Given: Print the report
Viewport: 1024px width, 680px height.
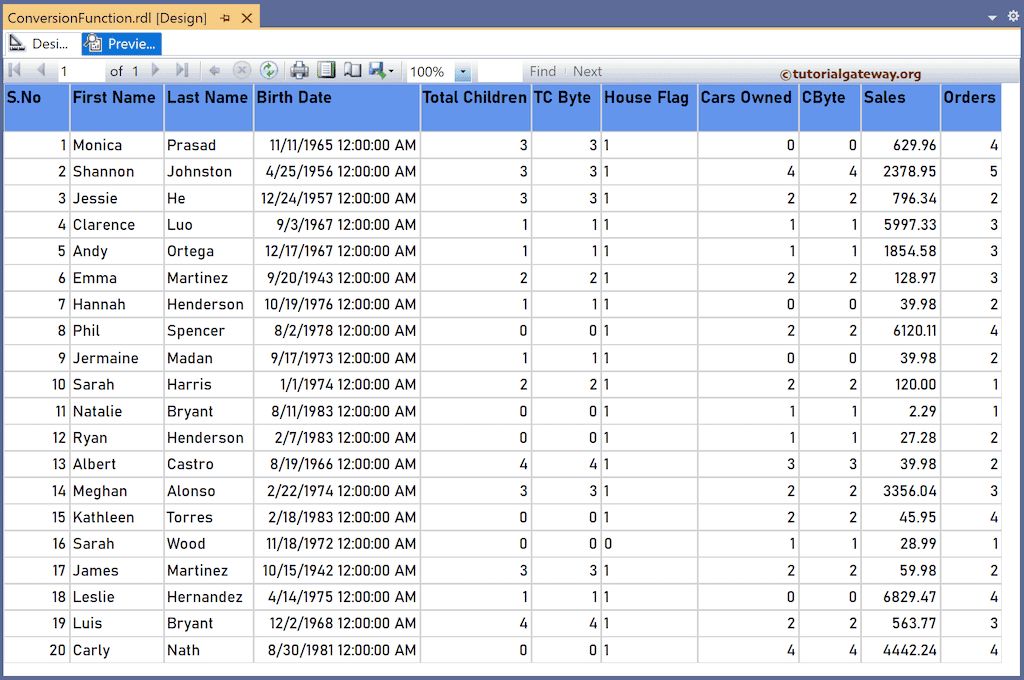Looking at the screenshot, I should [300, 70].
